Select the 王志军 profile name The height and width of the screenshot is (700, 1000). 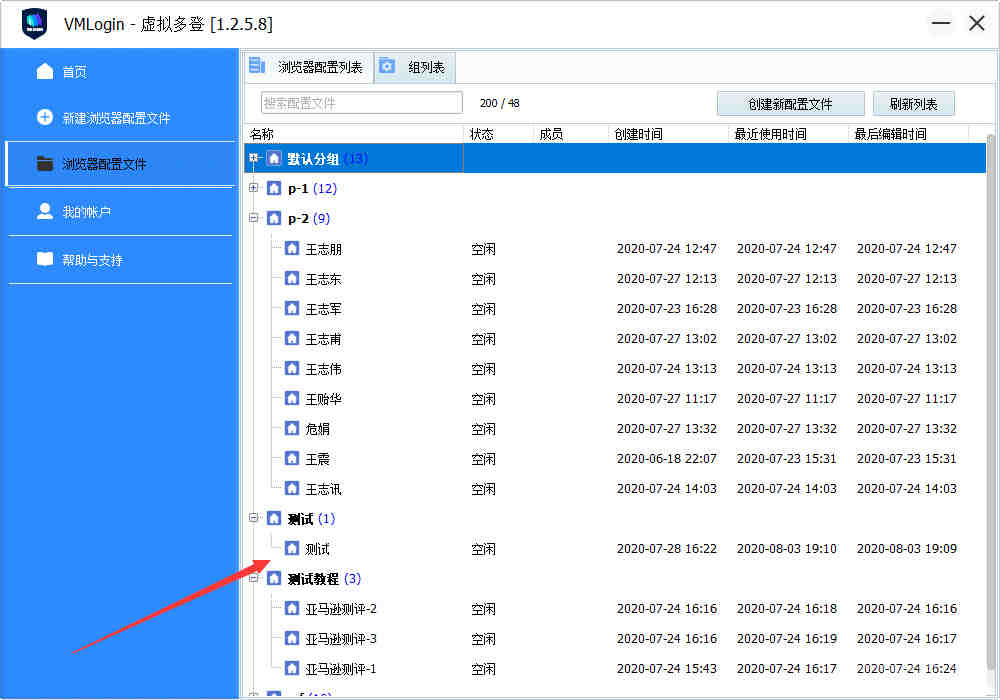coord(323,309)
